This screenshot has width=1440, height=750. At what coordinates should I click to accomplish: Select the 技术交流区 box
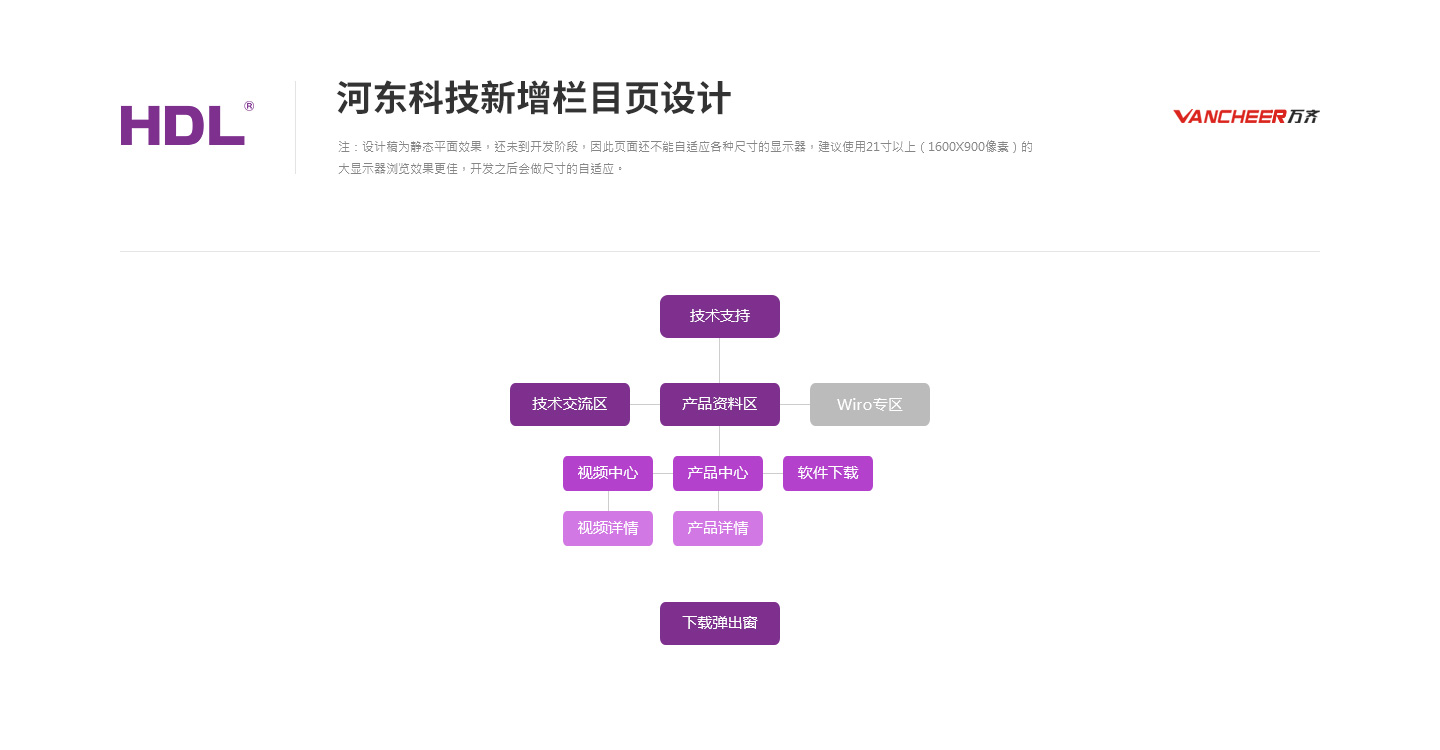click(x=570, y=404)
